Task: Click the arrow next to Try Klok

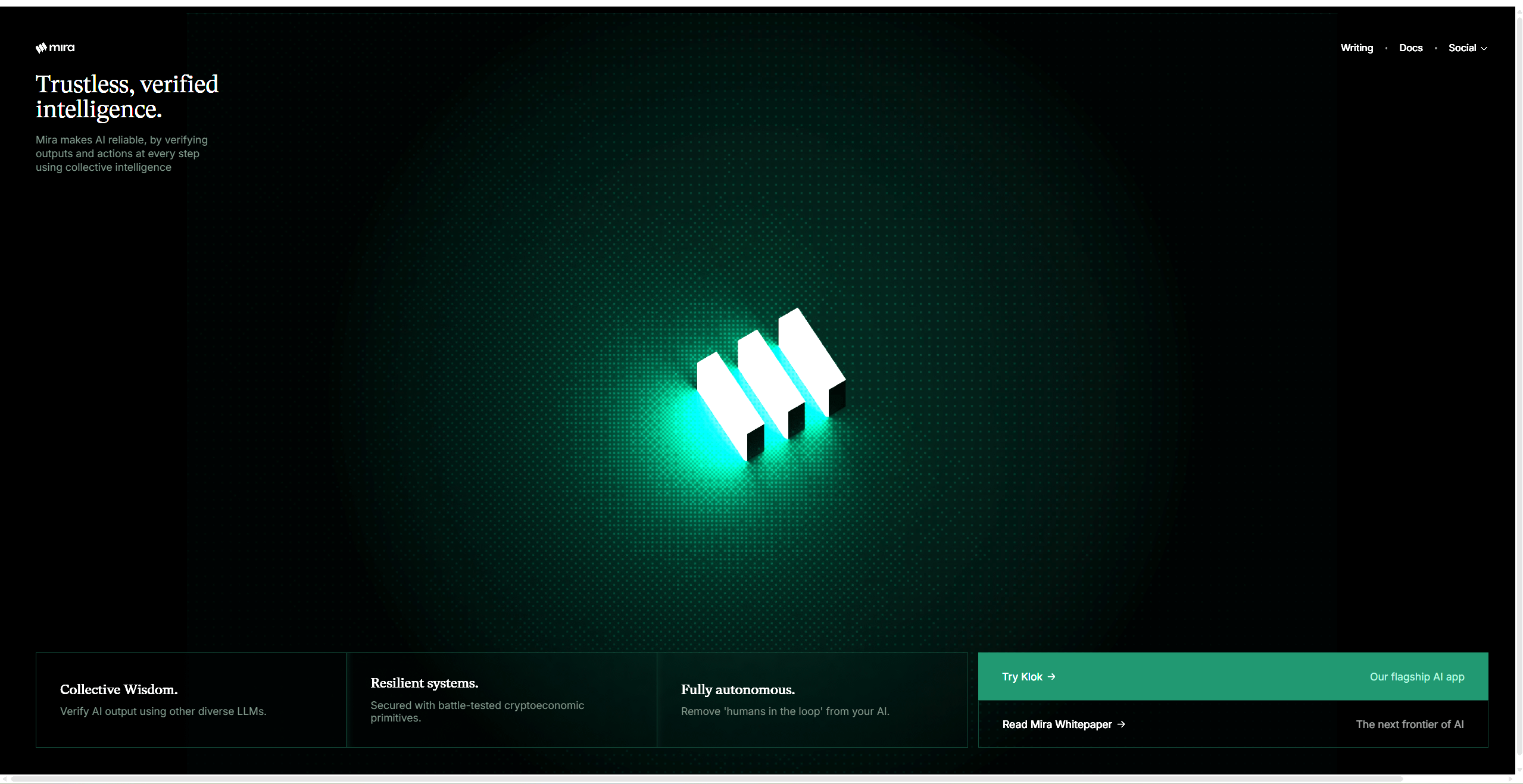Action: pyautogui.click(x=1051, y=676)
